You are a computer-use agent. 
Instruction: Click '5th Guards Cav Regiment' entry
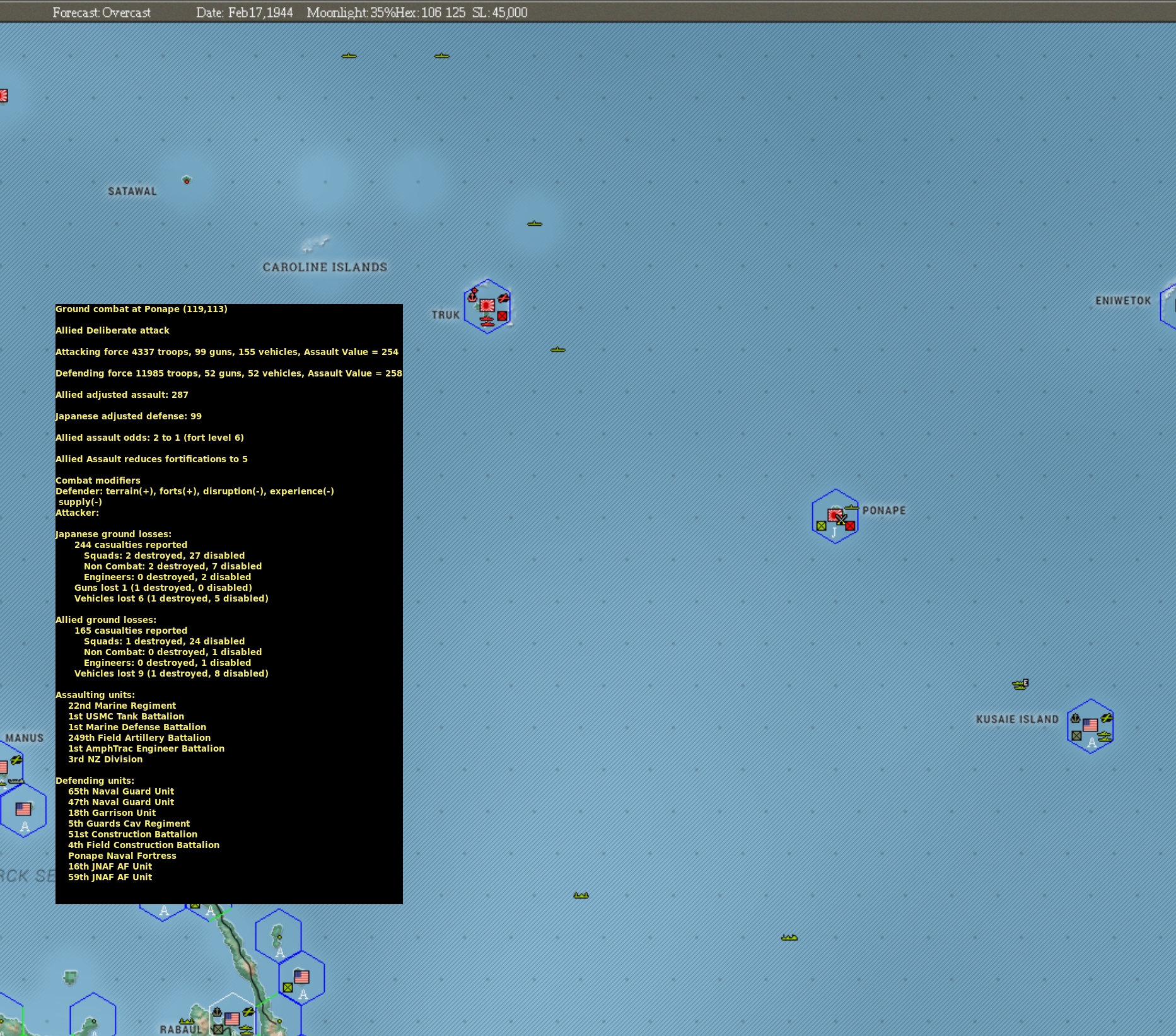coord(129,824)
